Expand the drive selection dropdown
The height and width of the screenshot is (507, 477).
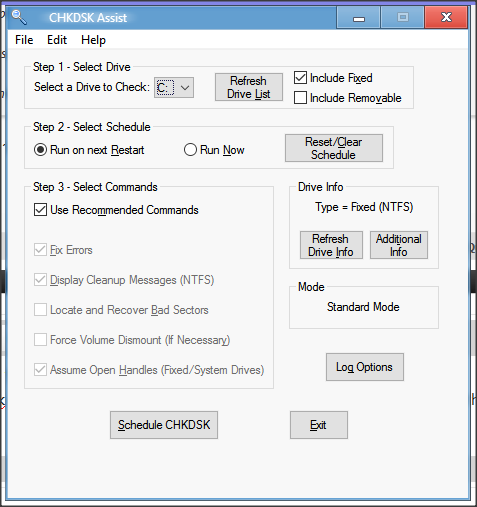pos(174,88)
